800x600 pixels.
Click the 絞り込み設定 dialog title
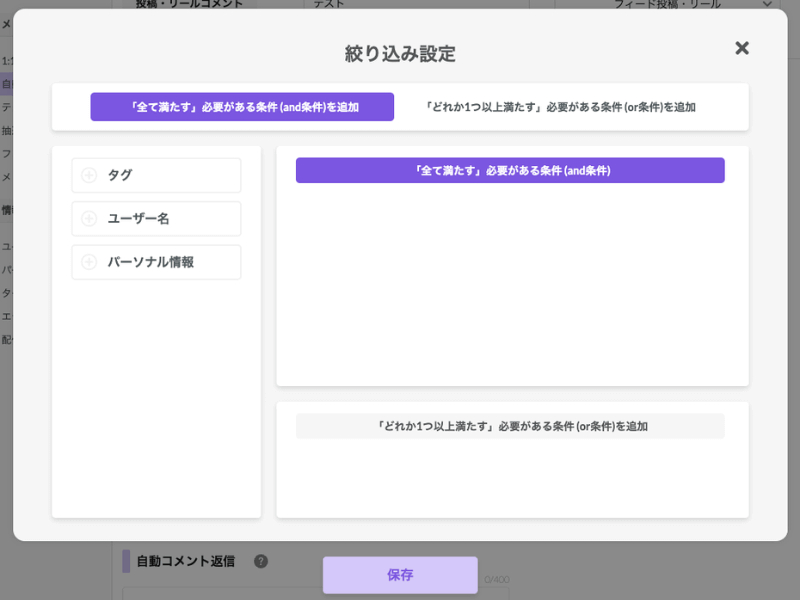[x=400, y=54]
